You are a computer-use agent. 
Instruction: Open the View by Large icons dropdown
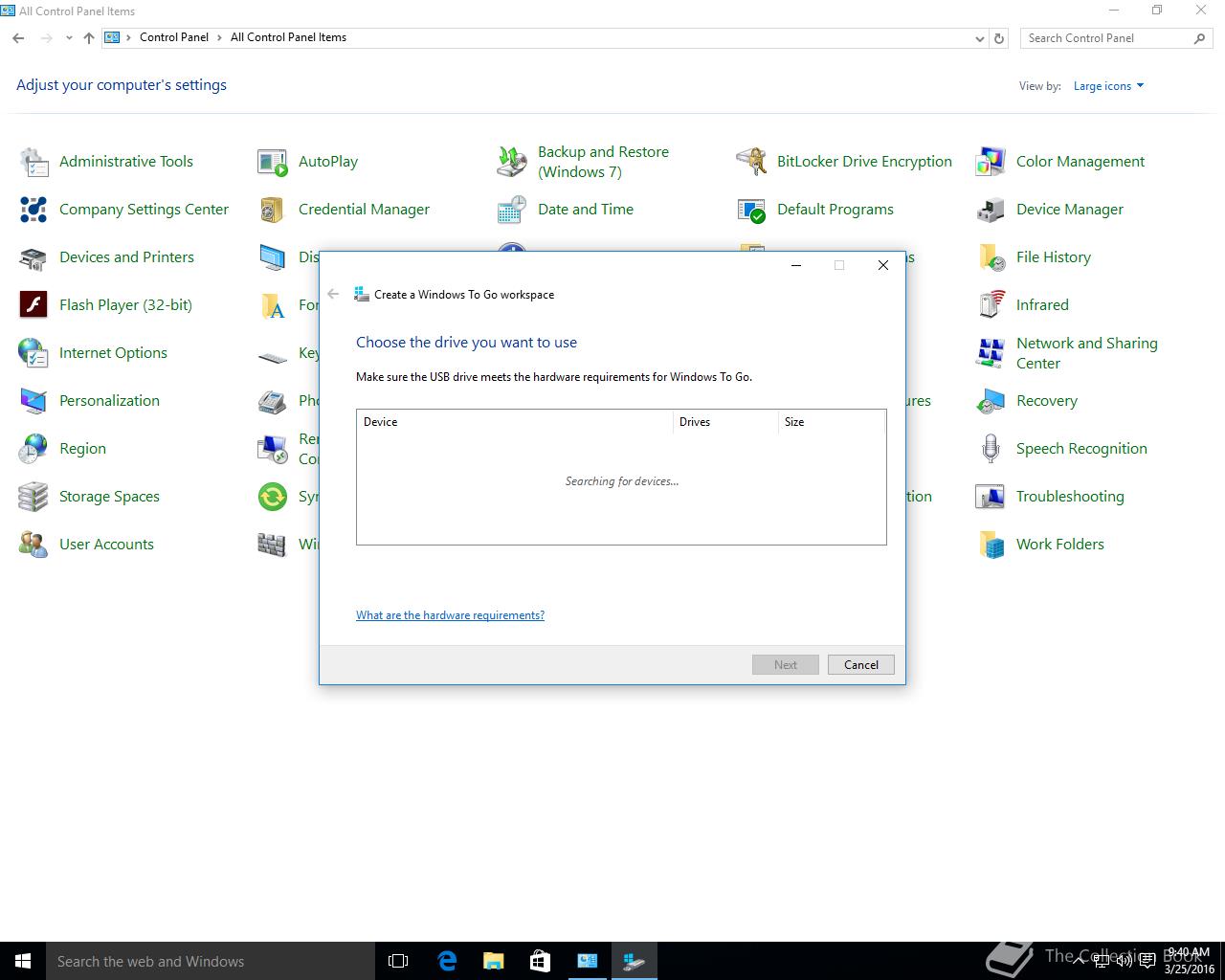coord(1108,86)
